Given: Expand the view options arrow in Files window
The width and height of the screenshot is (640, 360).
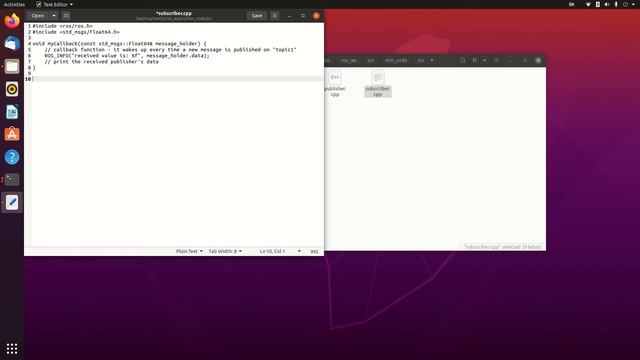Looking at the screenshot, I should 484,60.
